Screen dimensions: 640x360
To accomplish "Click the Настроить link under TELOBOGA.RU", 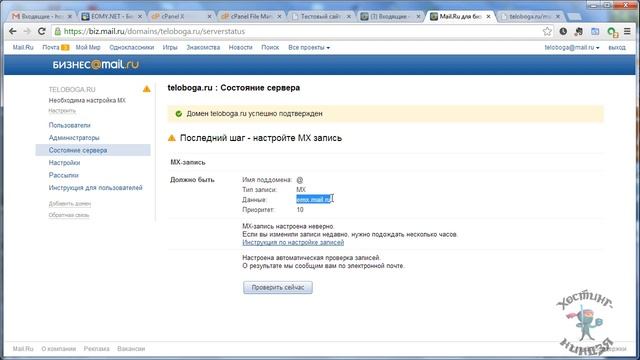I will [x=62, y=111].
